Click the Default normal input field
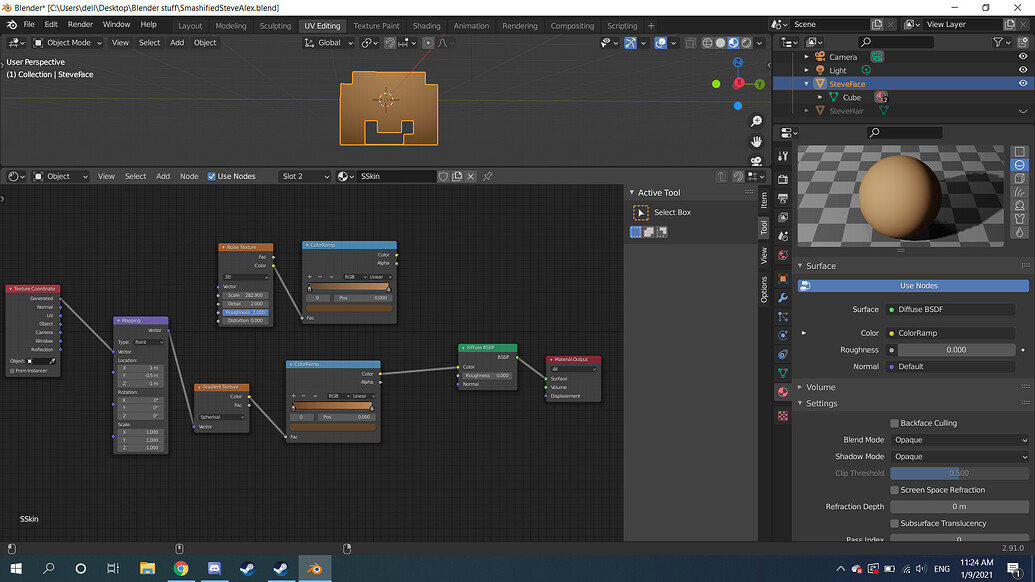The image size is (1035, 582). pos(950,366)
